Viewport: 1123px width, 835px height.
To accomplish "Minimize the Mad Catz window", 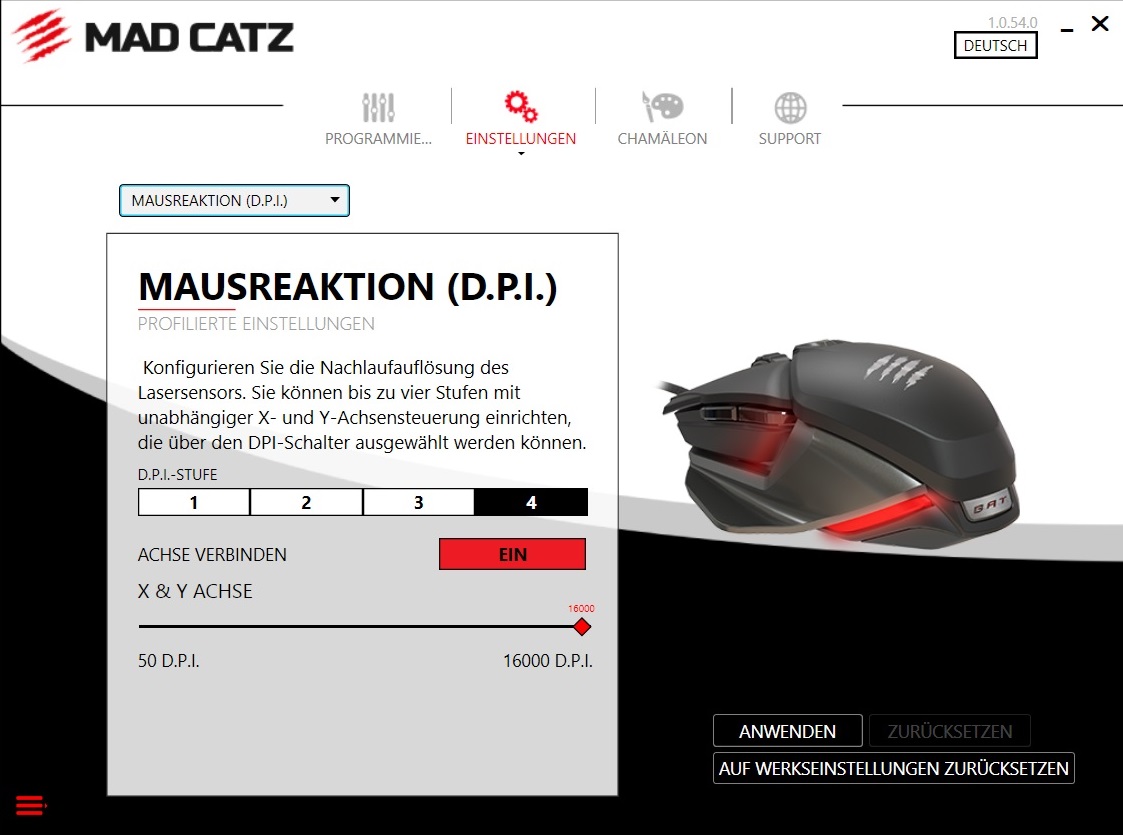I will tap(1067, 30).
